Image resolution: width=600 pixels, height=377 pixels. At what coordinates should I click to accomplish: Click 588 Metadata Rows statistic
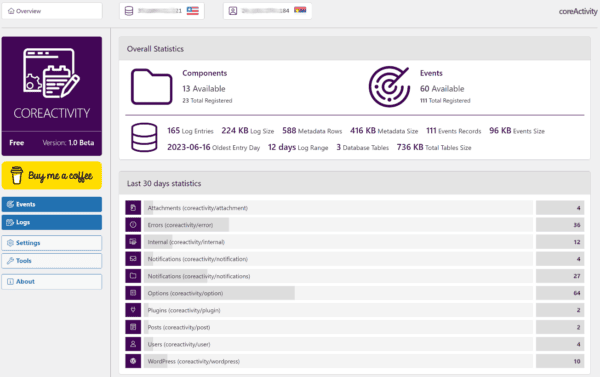click(312, 131)
